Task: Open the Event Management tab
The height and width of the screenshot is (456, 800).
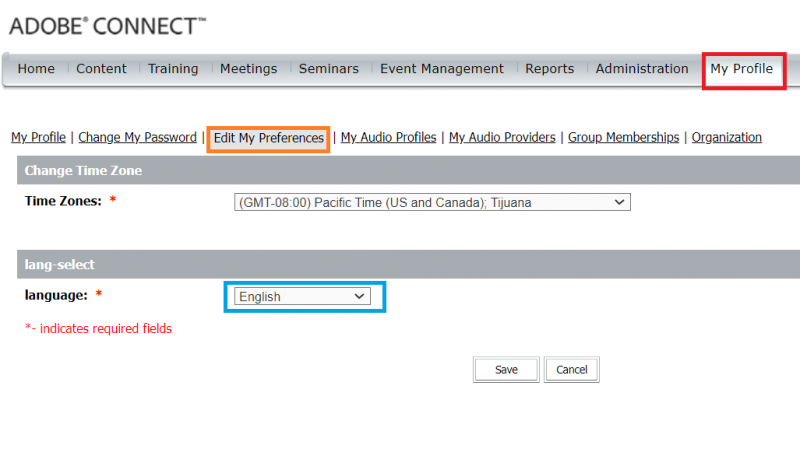Action: coord(441,69)
